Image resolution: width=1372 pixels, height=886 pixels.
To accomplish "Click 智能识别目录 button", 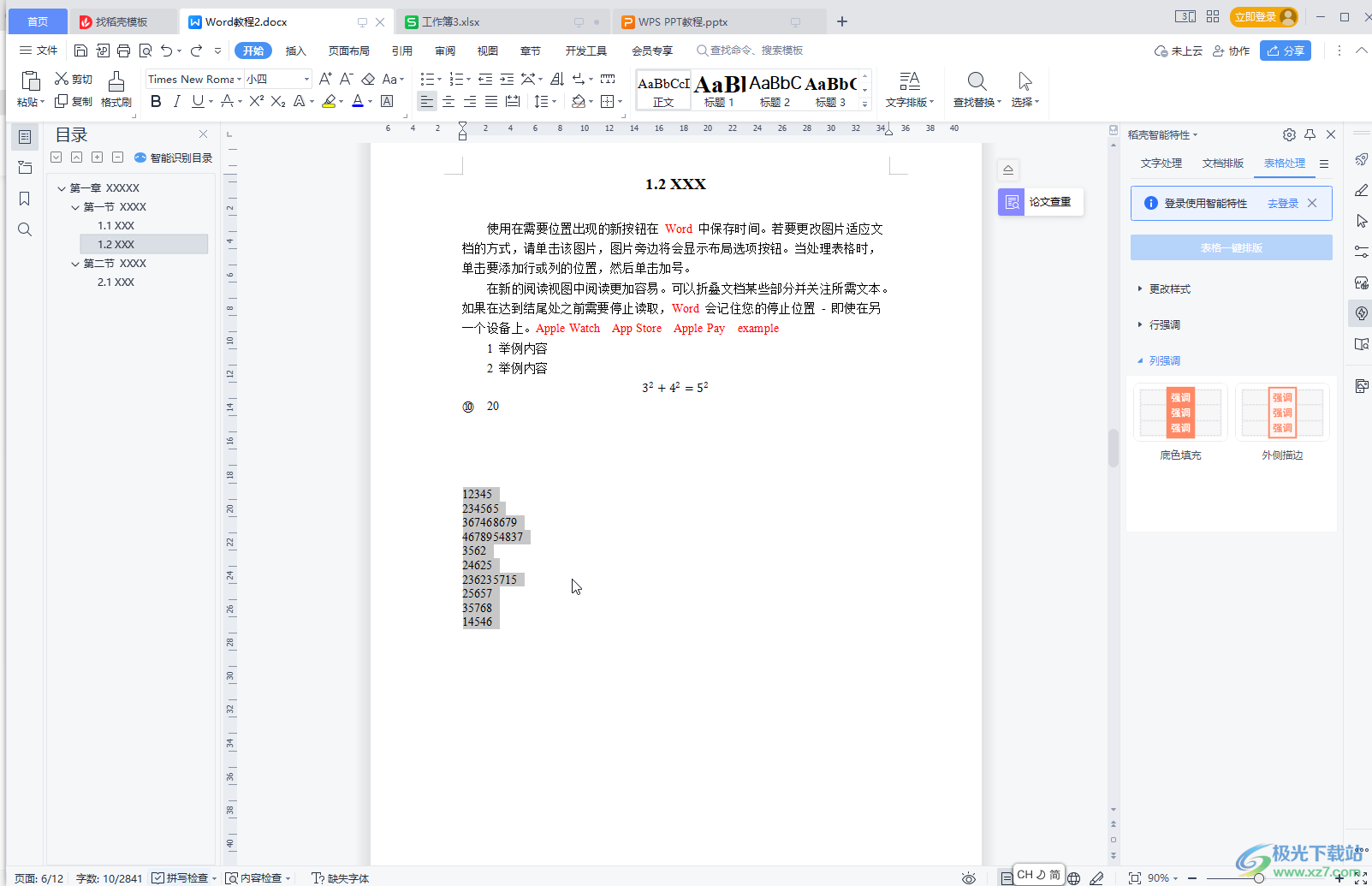I will point(173,158).
